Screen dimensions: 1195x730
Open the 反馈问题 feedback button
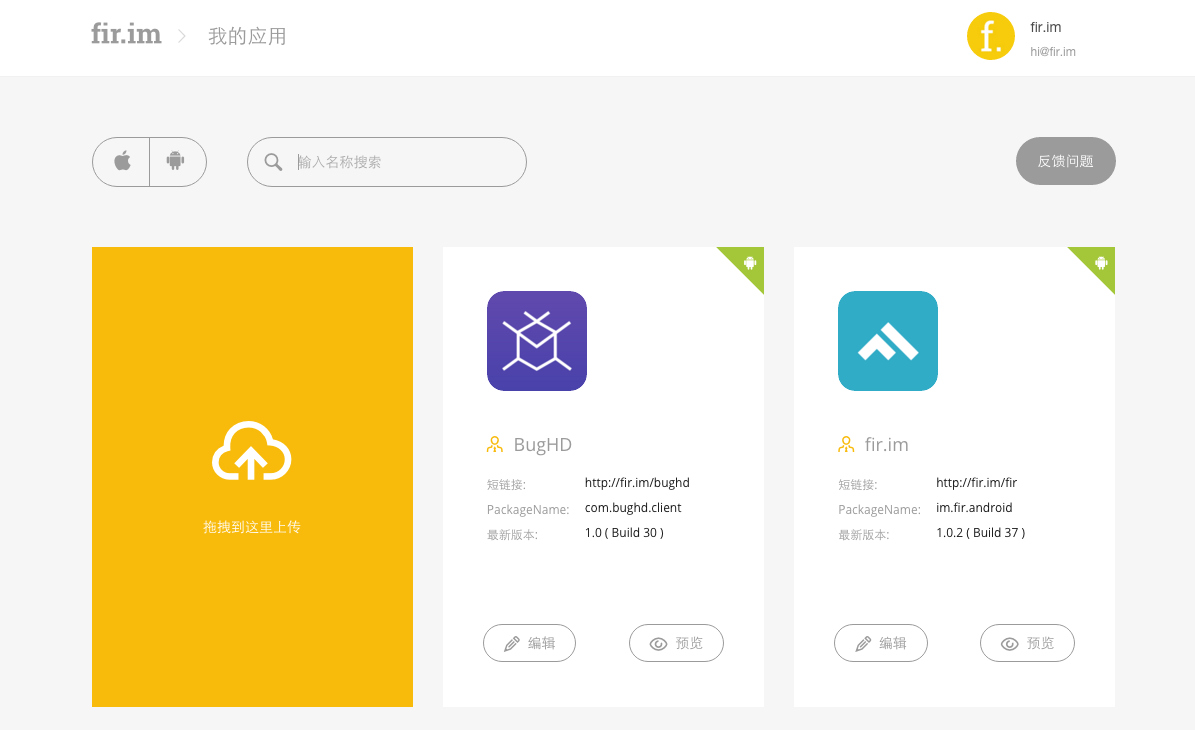pyautogui.click(x=1065, y=161)
